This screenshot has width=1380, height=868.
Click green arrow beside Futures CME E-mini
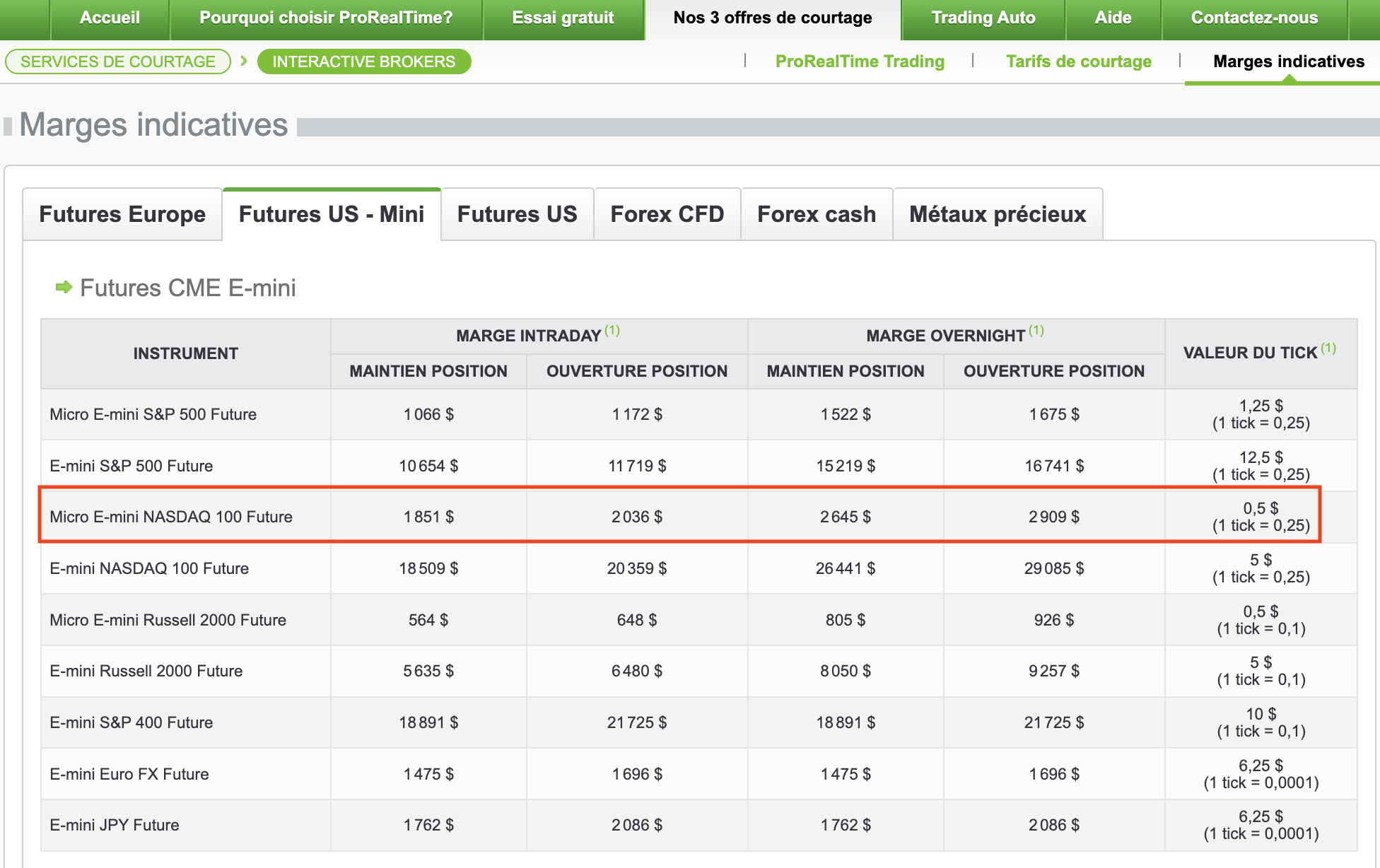[64, 287]
